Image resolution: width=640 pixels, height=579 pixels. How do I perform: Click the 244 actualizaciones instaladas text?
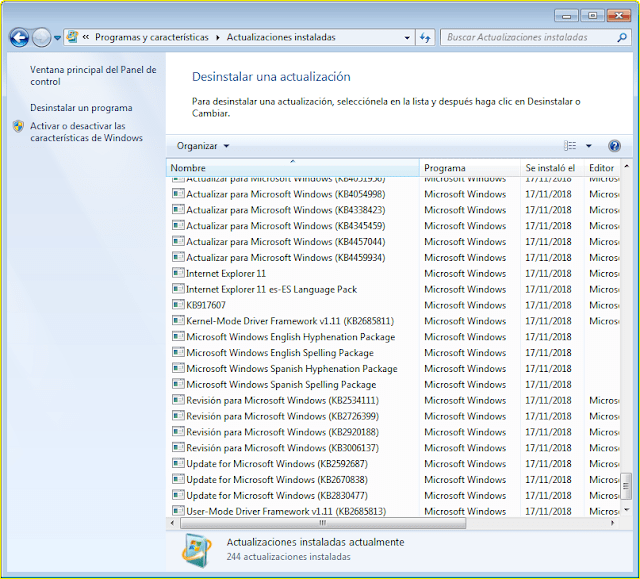(x=289, y=557)
